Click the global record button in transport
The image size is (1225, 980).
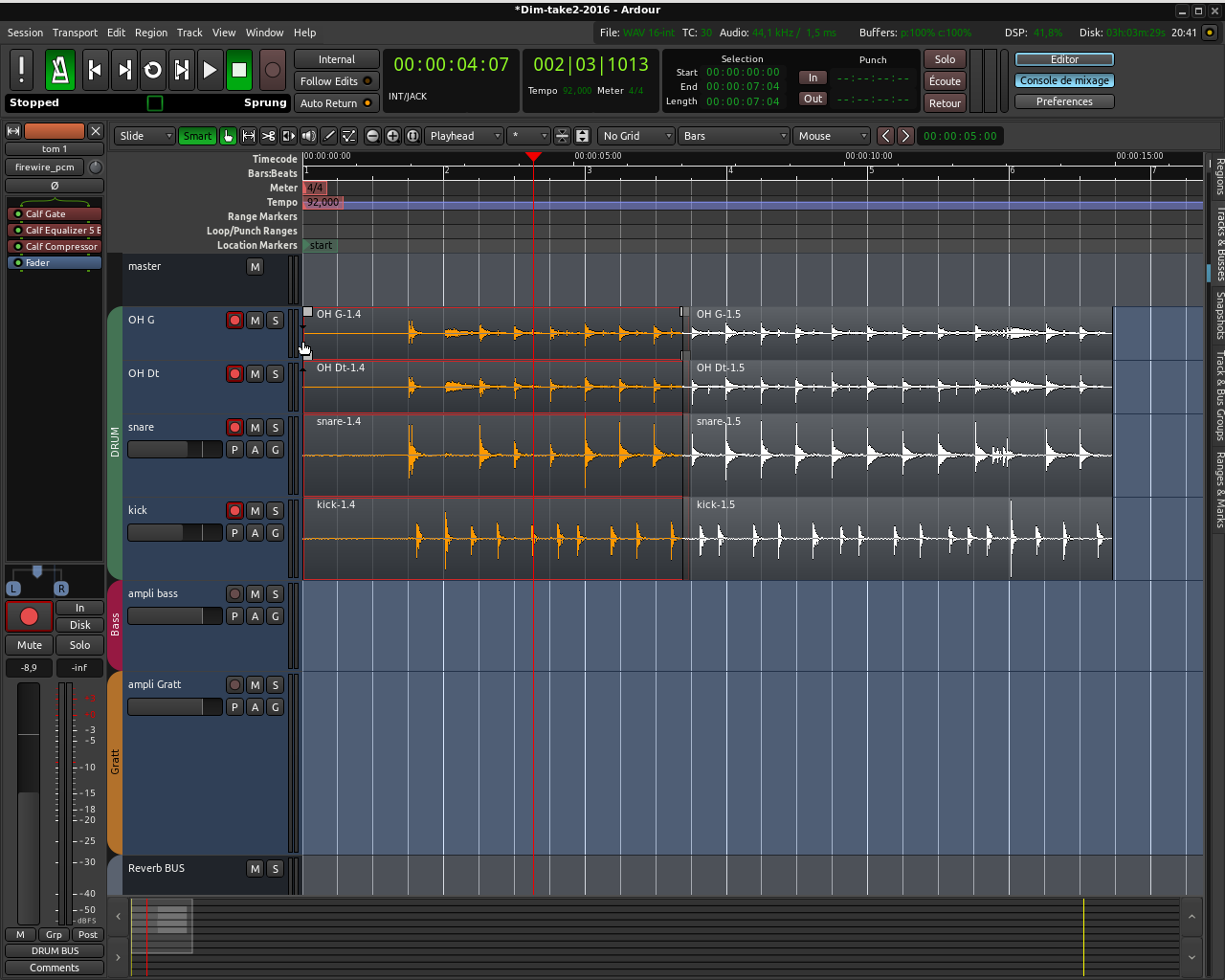pyautogui.click(x=273, y=70)
